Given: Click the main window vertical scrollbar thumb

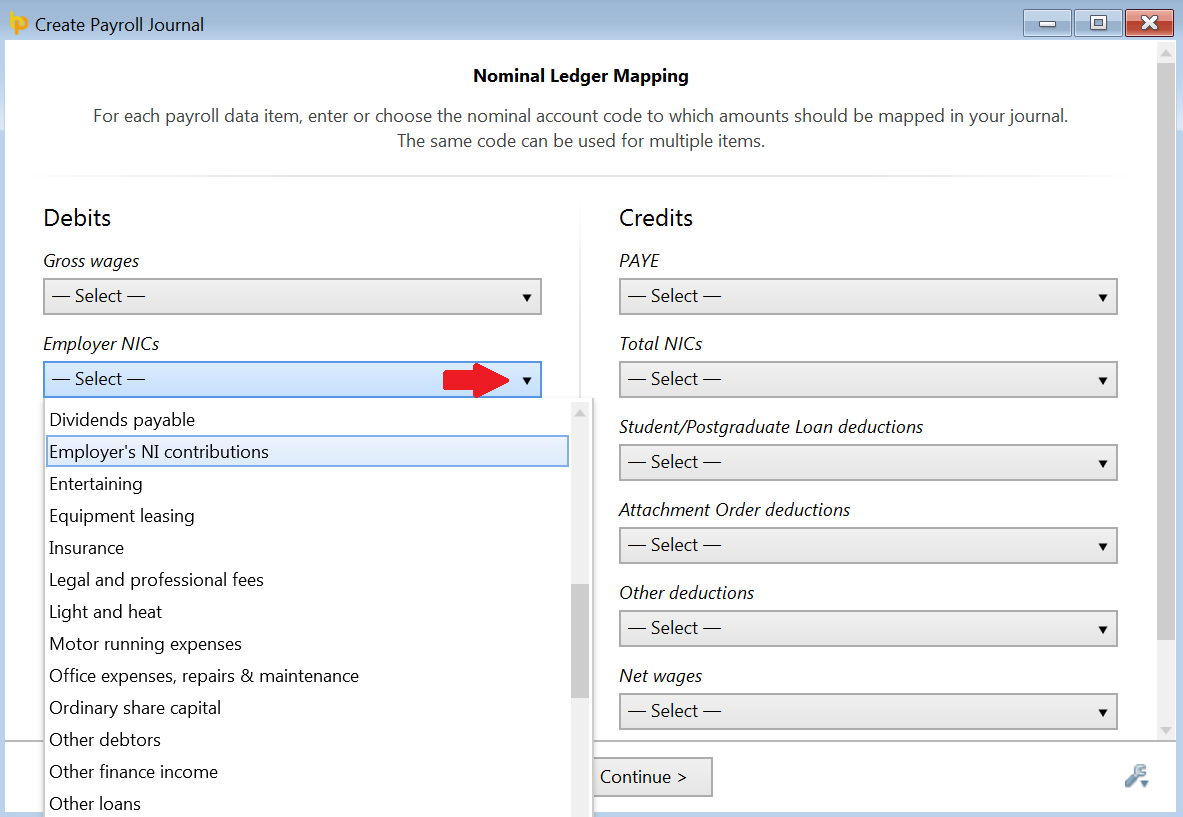Looking at the screenshot, I should [1166, 352].
